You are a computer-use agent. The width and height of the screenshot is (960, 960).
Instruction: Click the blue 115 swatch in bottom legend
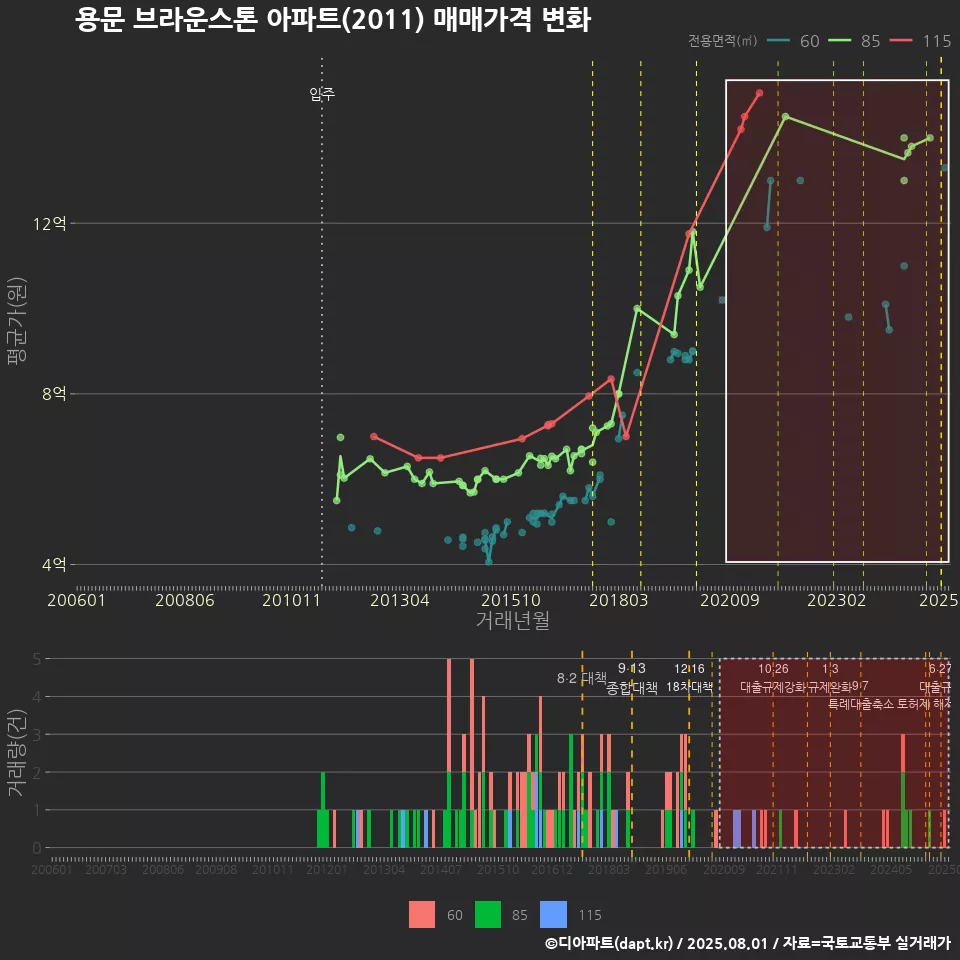(553, 915)
